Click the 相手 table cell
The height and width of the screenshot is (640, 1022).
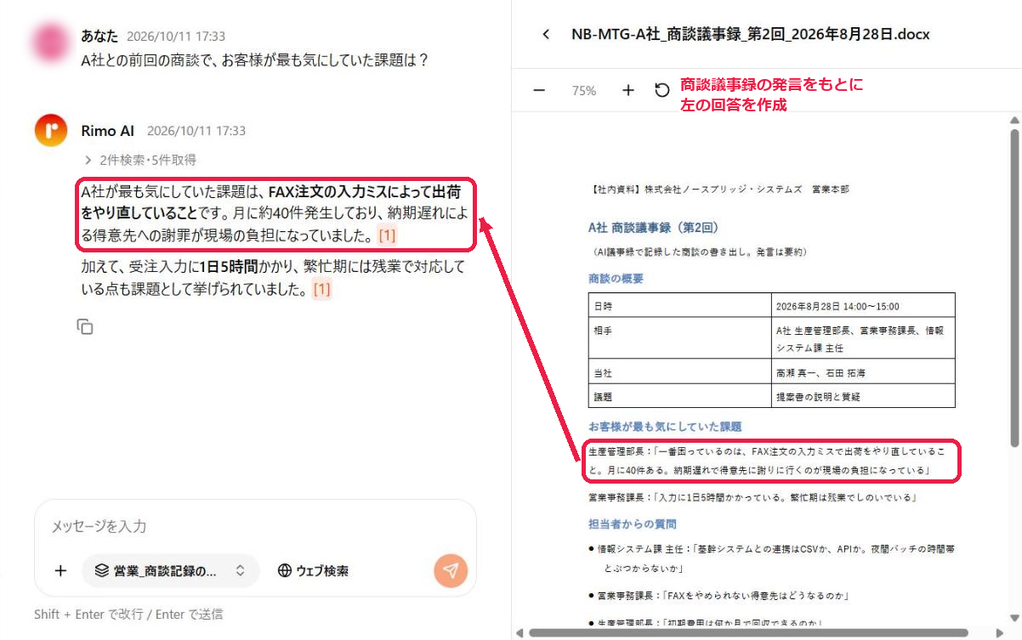pyautogui.click(x=680, y=339)
